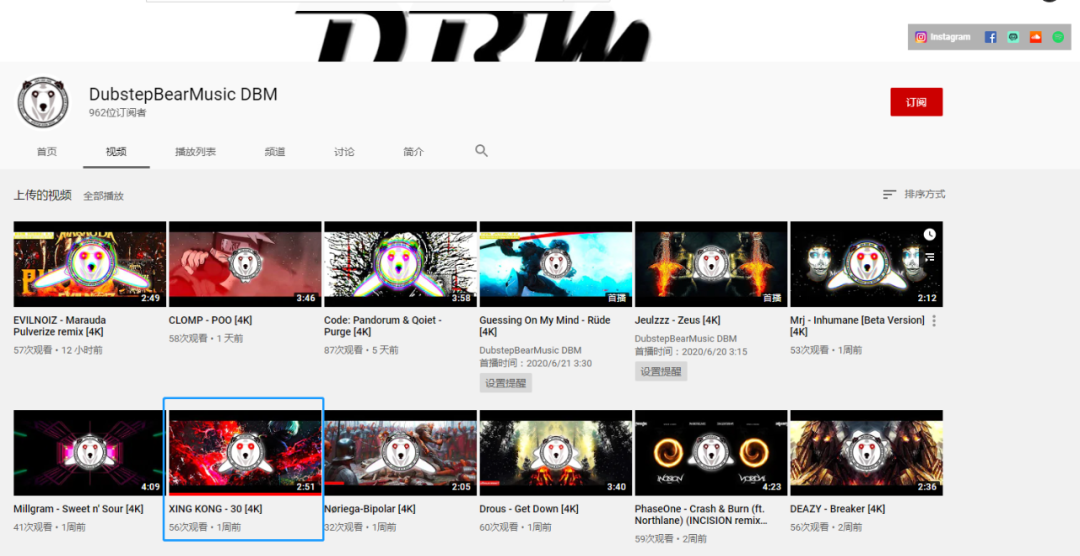Open the DEAZY - Breaker video thumbnail

(866, 453)
